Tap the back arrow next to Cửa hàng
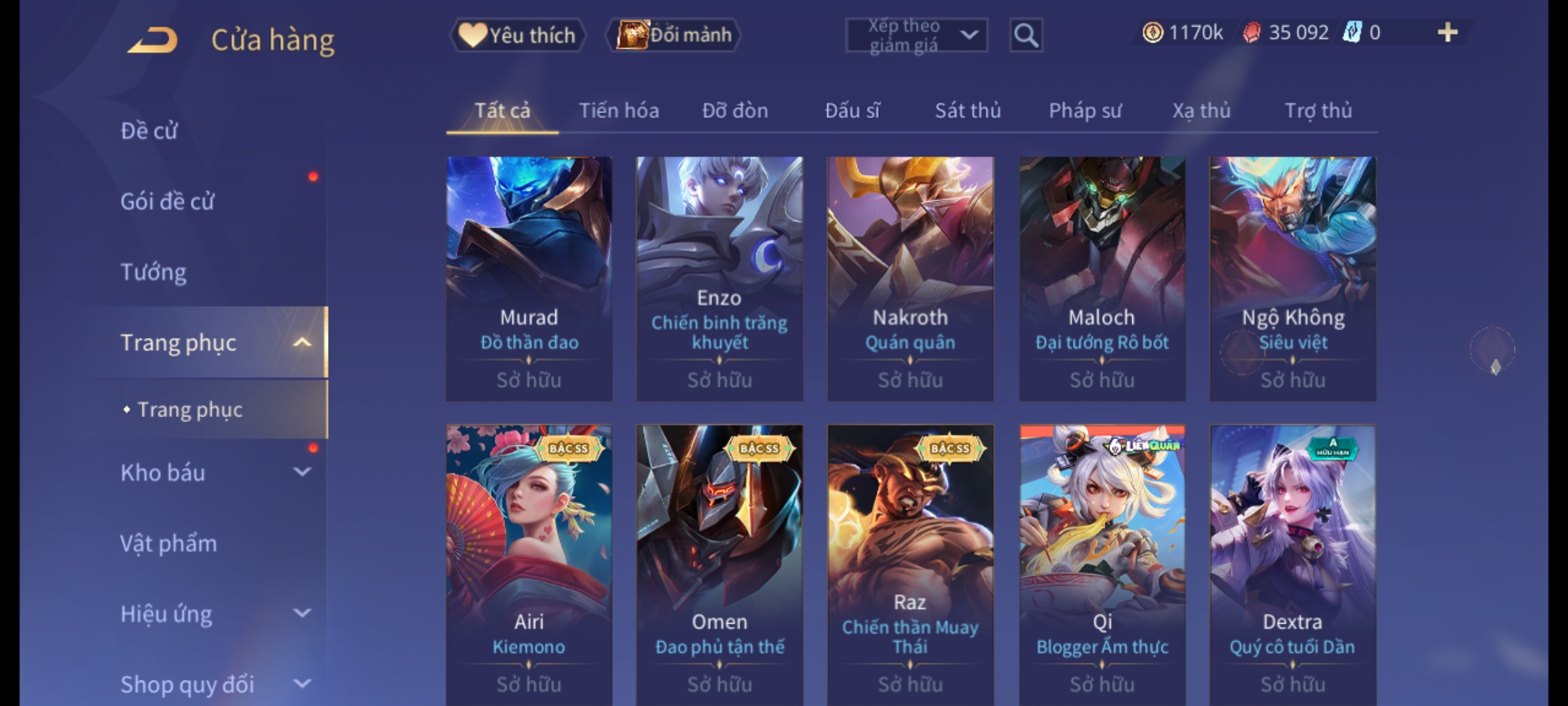The width and height of the screenshot is (1568, 706). 153,40
